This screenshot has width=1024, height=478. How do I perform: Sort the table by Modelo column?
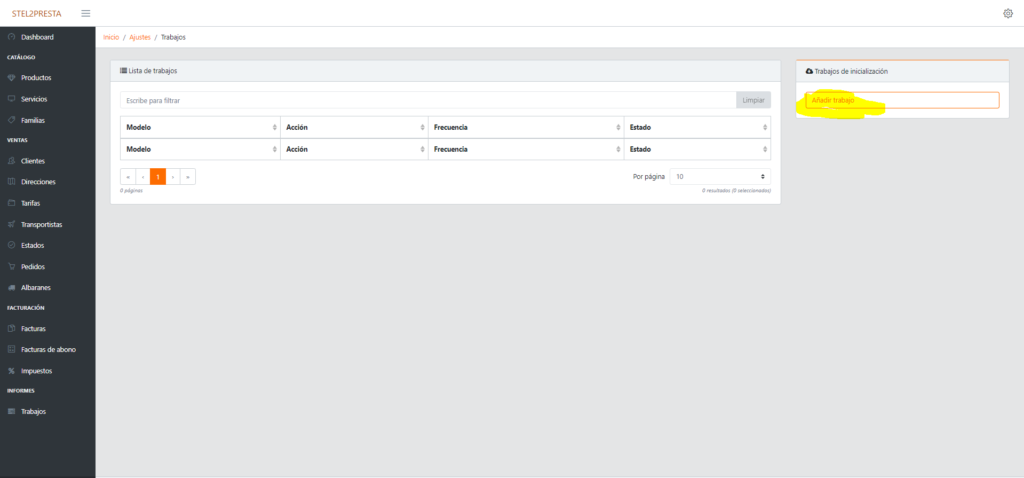click(200, 127)
